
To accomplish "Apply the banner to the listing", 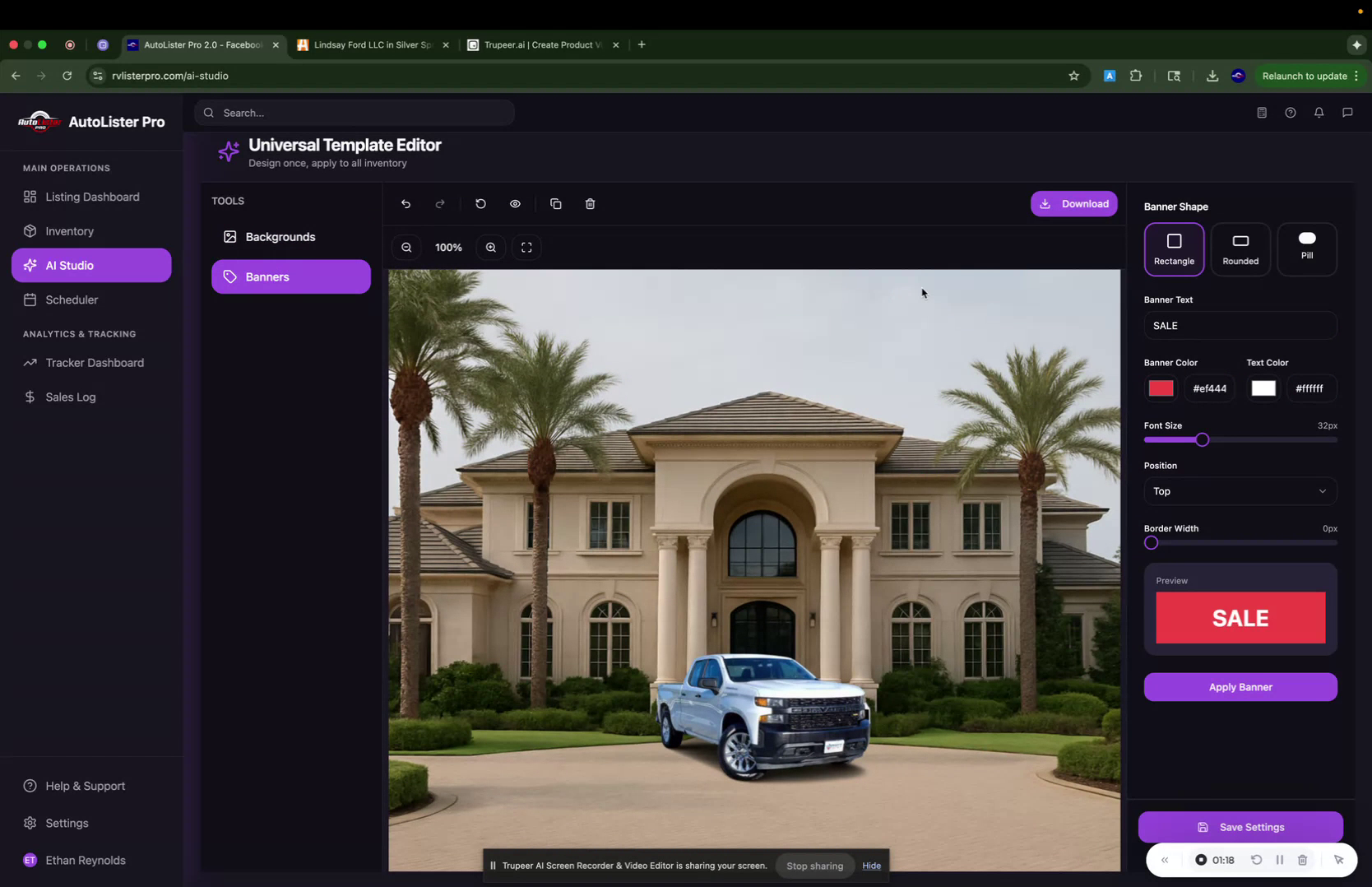I will 1240,687.
